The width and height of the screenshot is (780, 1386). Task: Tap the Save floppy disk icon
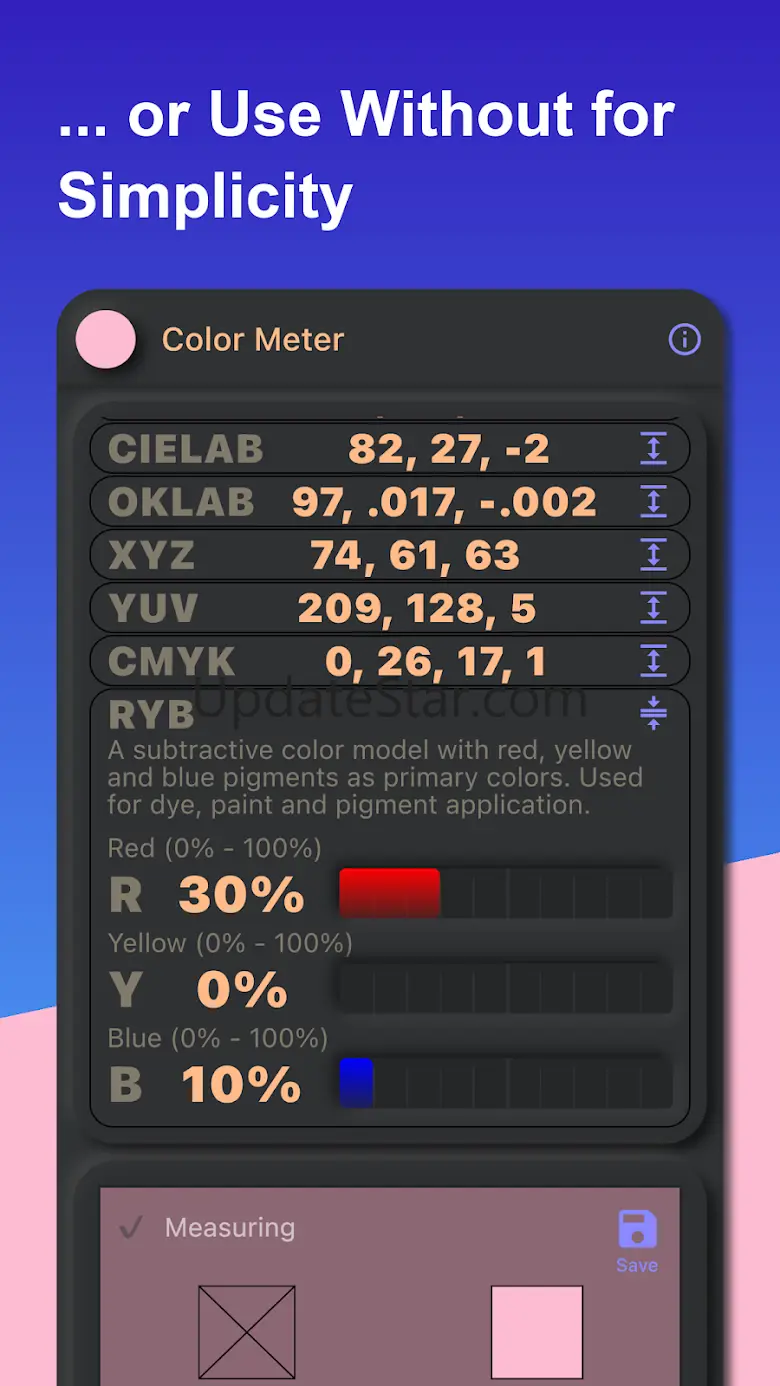(637, 1230)
